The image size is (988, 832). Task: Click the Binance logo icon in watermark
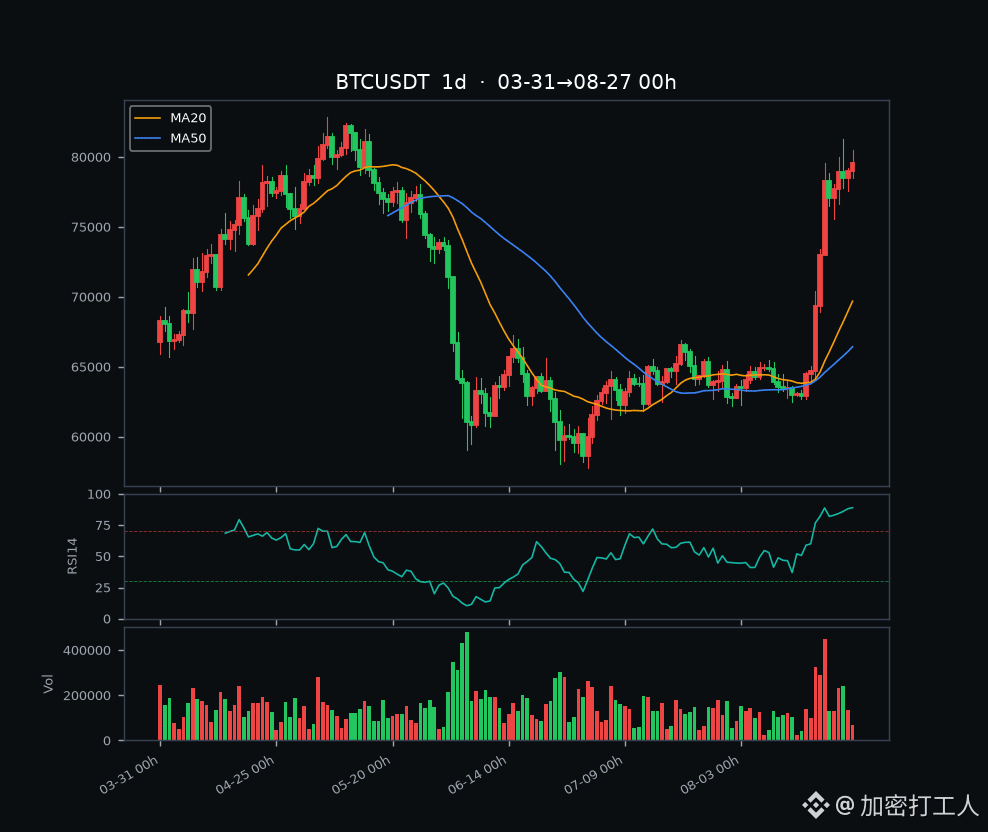[815, 805]
